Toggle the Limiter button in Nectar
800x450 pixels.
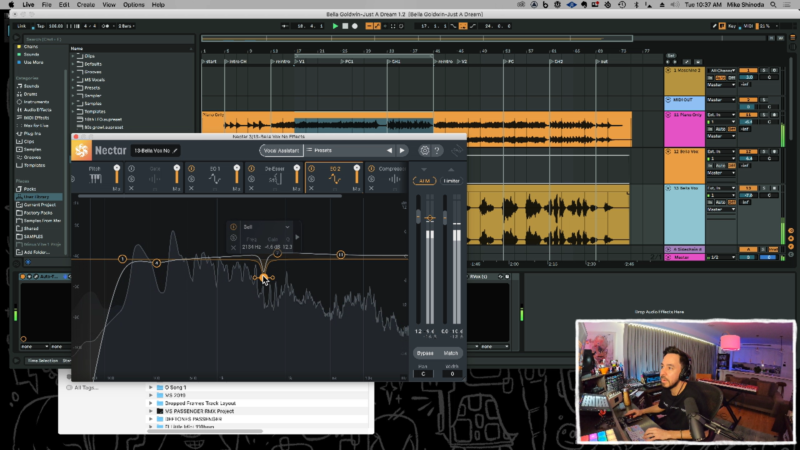(453, 180)
